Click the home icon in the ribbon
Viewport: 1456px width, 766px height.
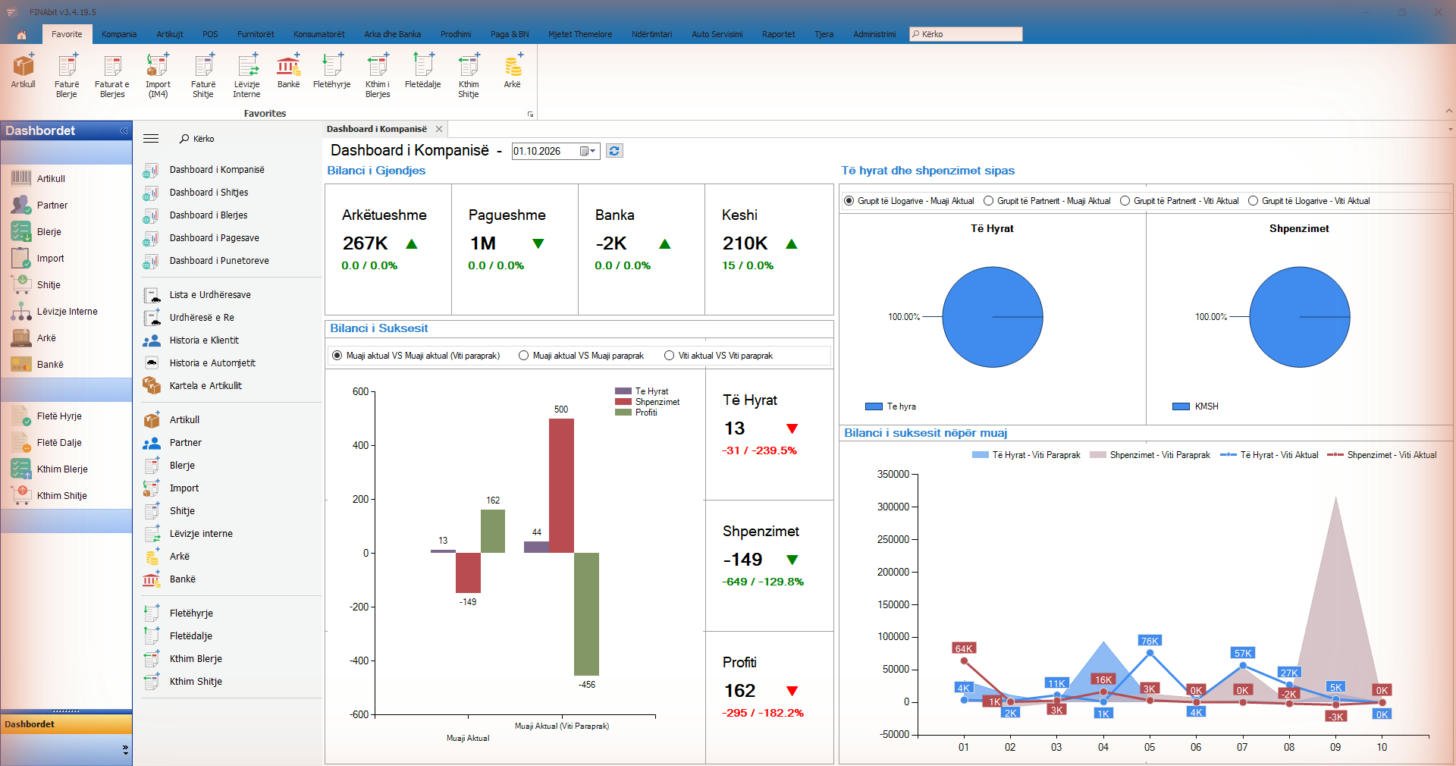point(22,34)
